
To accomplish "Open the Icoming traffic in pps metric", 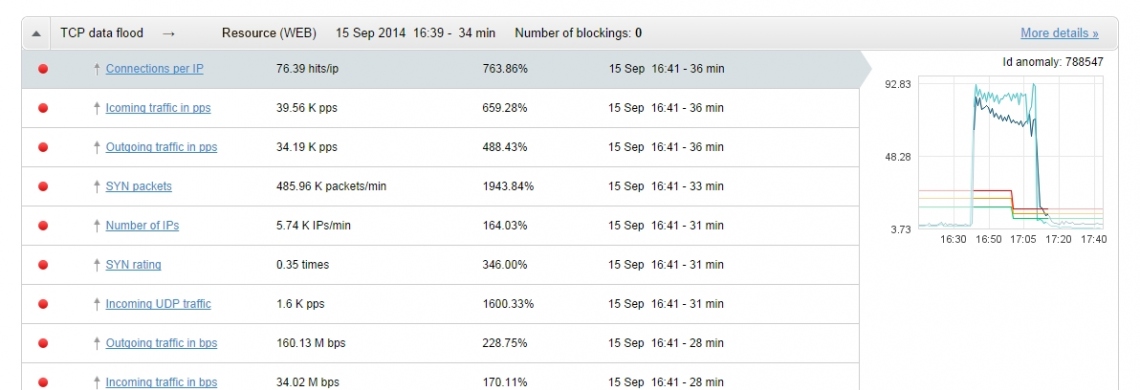I will pyautogui.click(x=158, y=108).
